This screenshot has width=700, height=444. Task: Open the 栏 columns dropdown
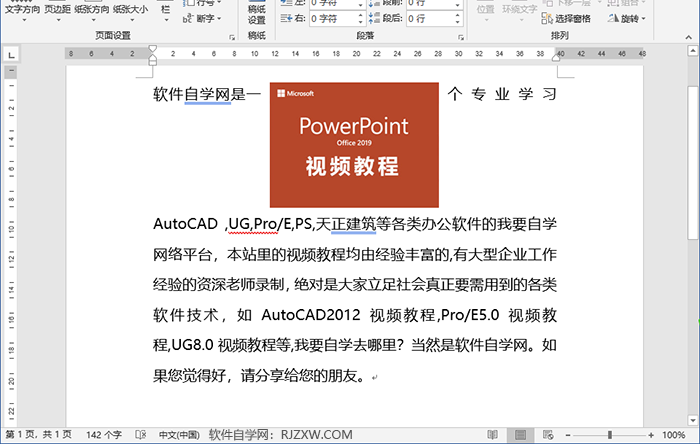166,12
